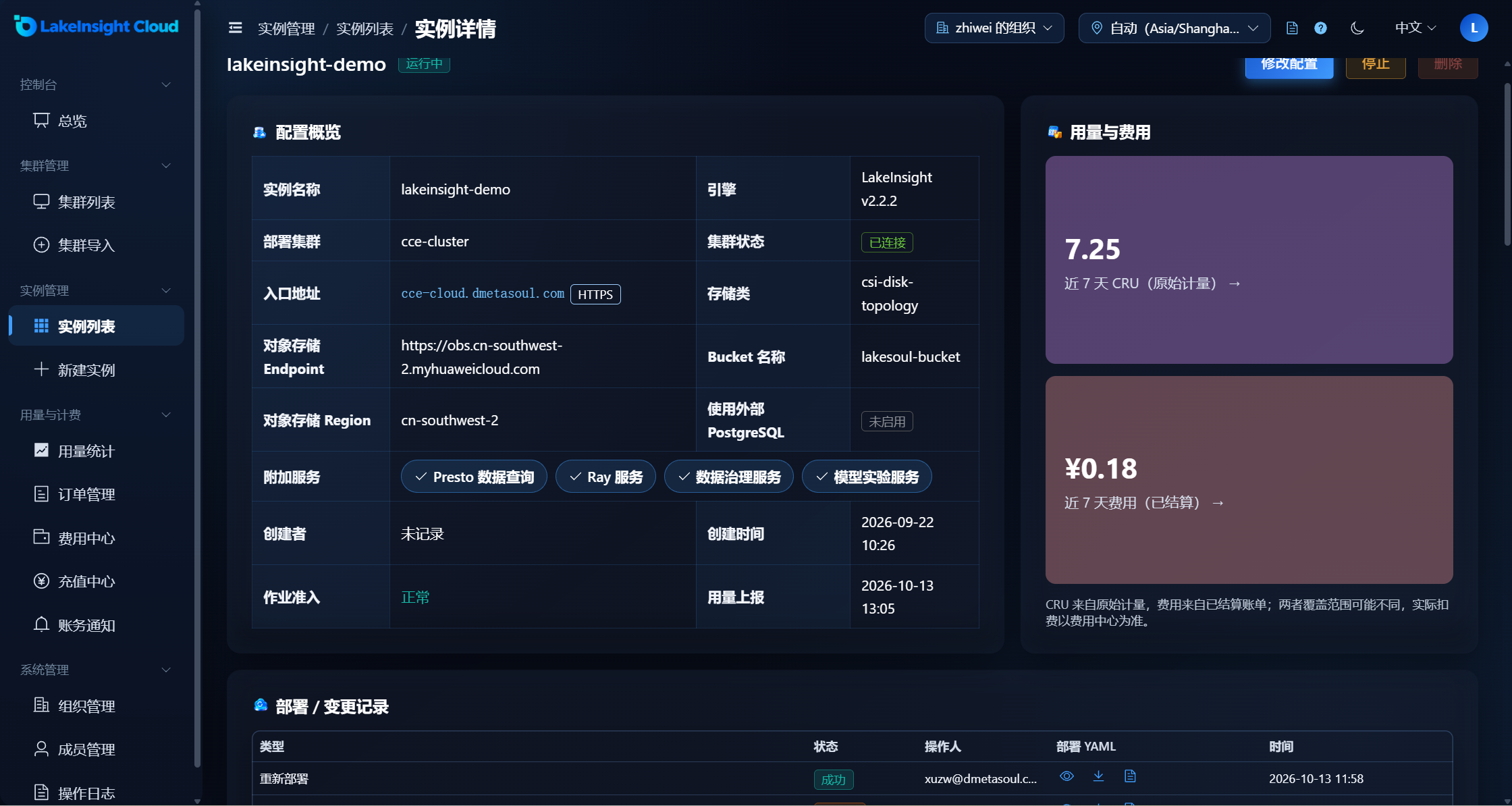Click the Presto 数据查询 service tag
This screenshot has height=806, width=1512.
coord(474,477)
